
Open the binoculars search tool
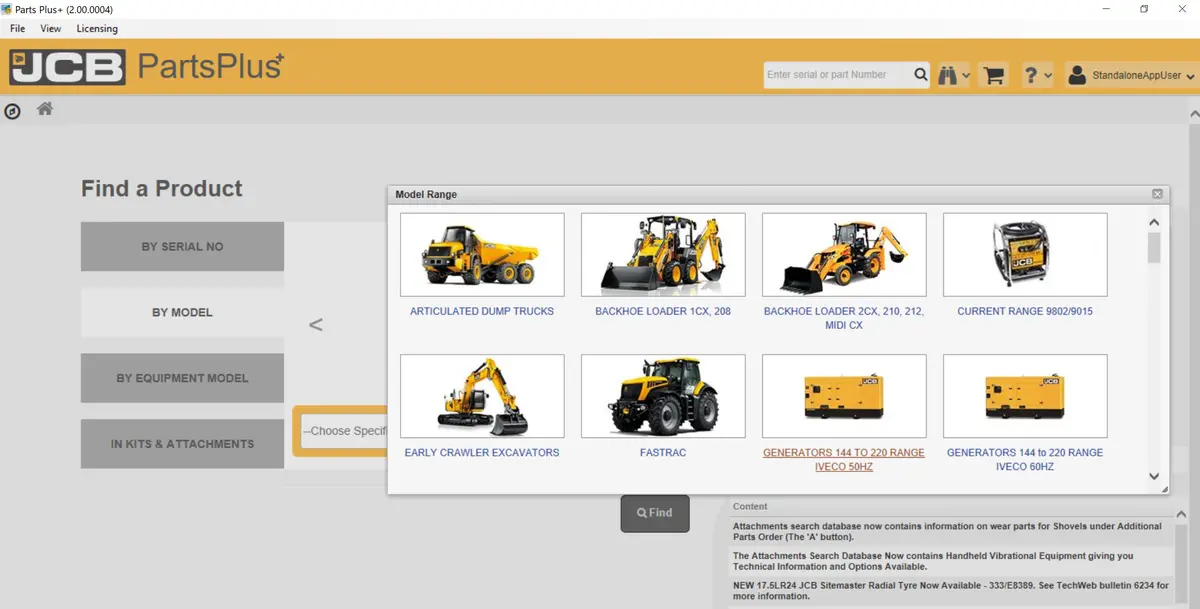(x=947, y=75)
